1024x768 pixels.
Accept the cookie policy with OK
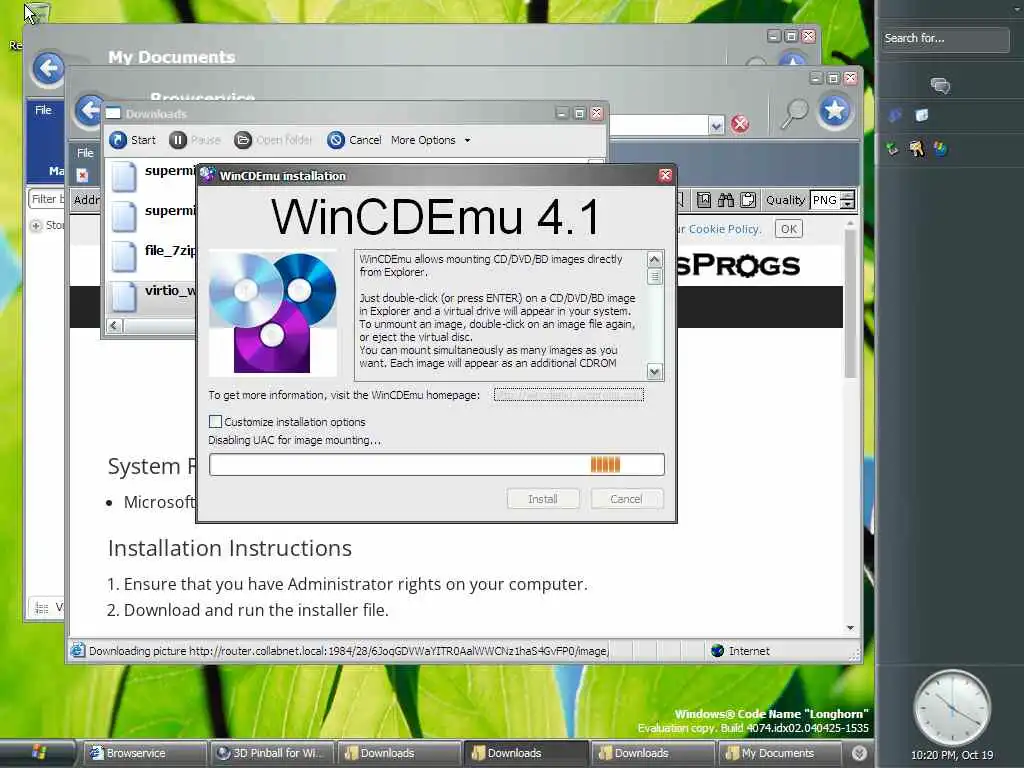(789, 229)
